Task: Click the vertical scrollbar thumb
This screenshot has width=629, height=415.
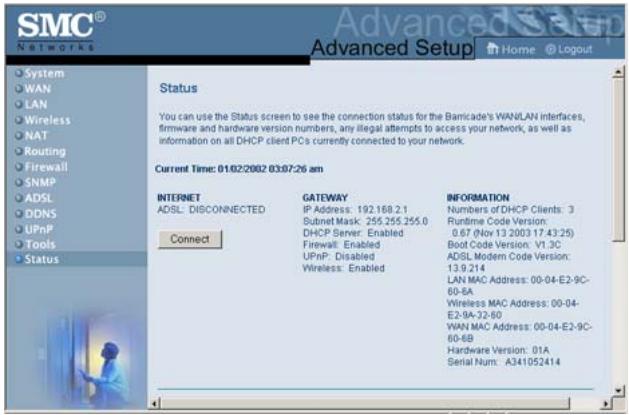Action: [x=619, y=160]
